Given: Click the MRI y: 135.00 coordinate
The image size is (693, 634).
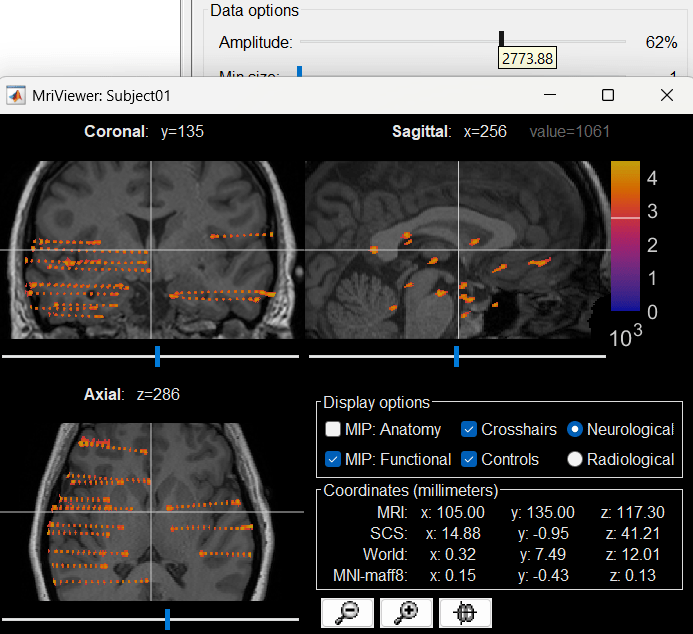Looking at the screenshot, I should coord(543,512).
